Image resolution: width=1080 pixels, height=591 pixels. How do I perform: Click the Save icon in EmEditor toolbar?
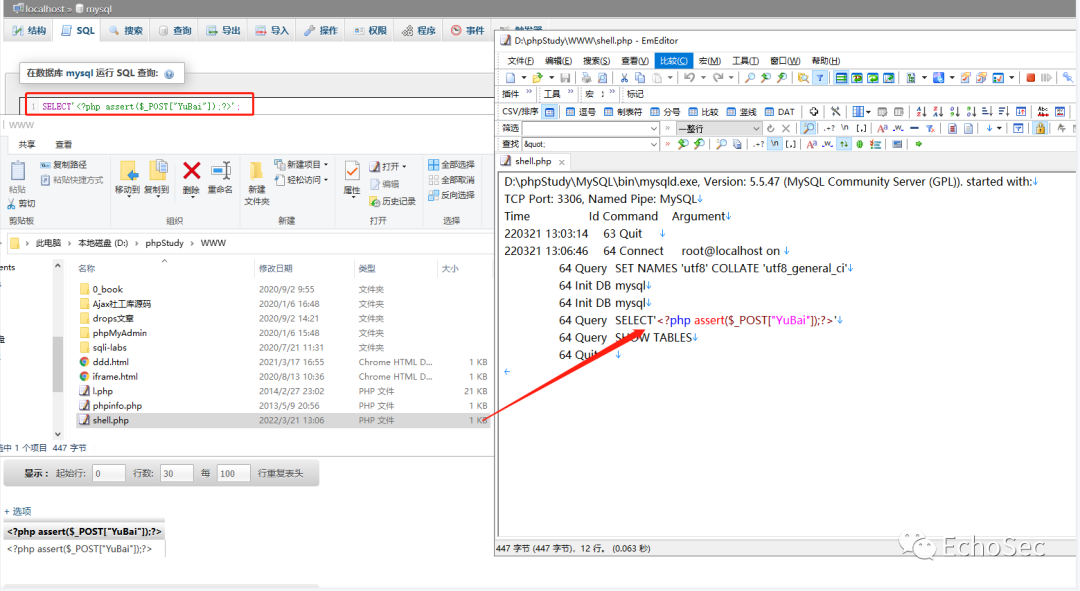565,77
